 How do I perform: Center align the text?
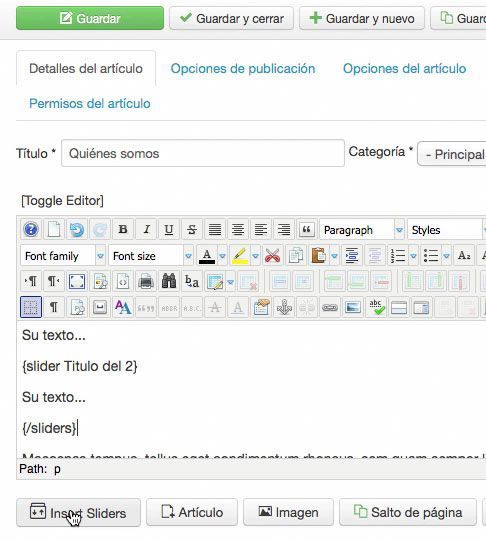(x=238, y=229)
